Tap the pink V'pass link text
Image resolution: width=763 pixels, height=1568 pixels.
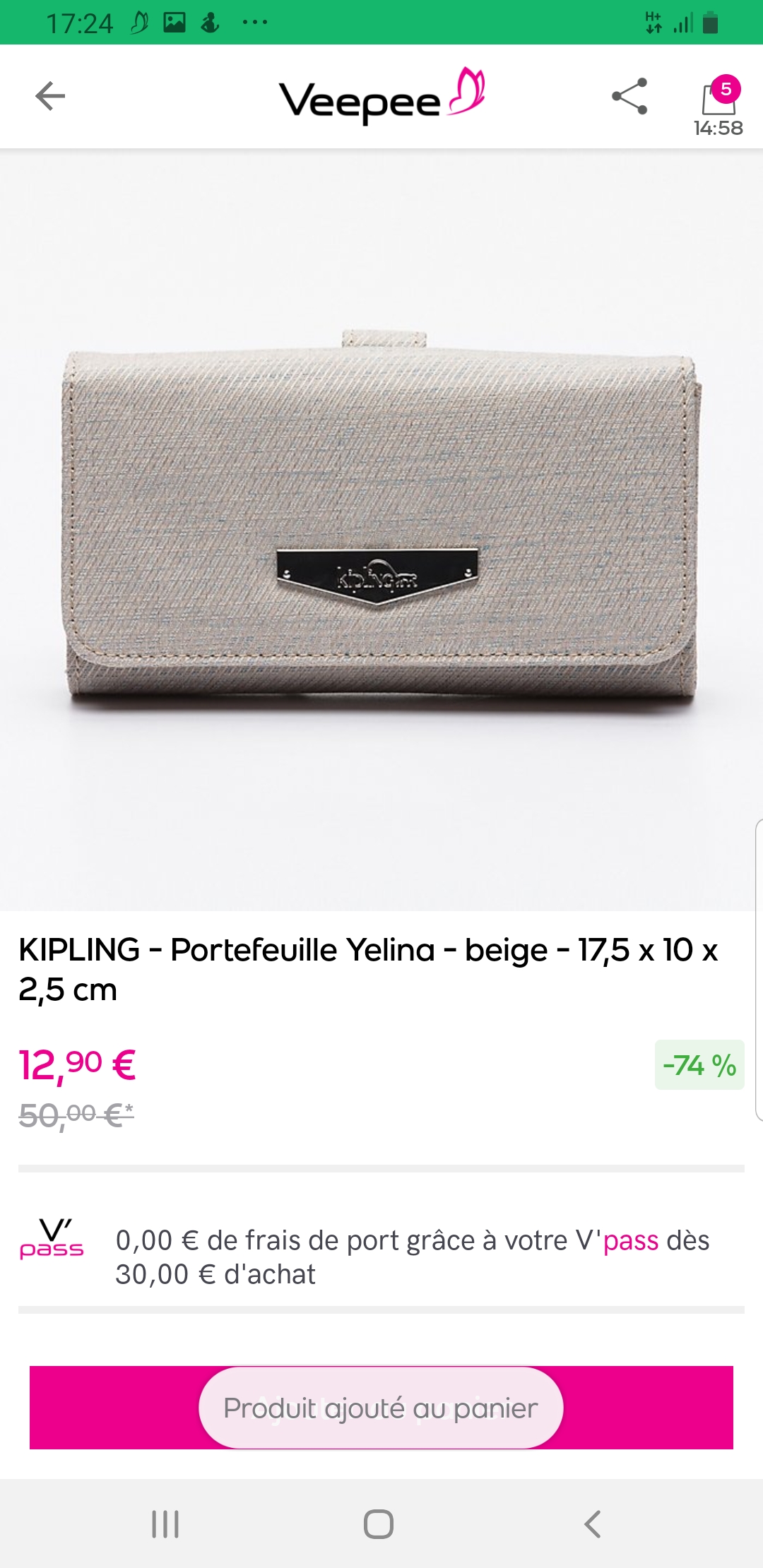click(x=631, y=1240)
